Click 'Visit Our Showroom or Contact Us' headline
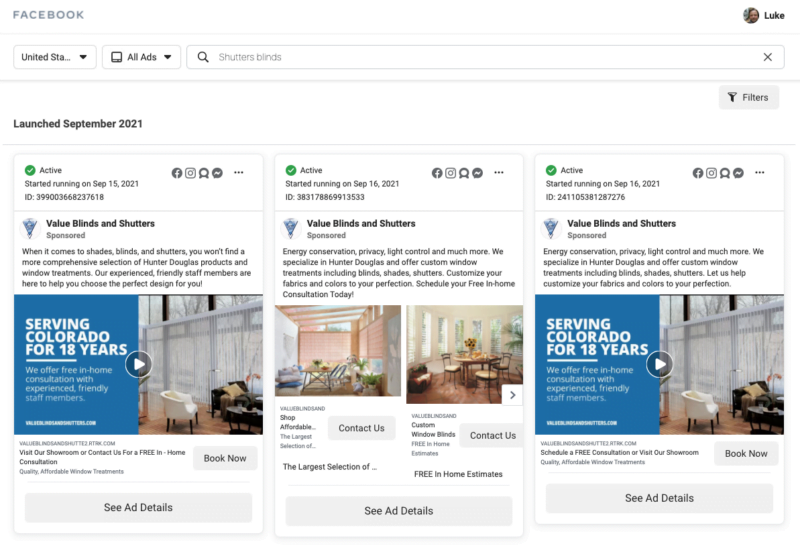800x546 pixels. point(102,457)
